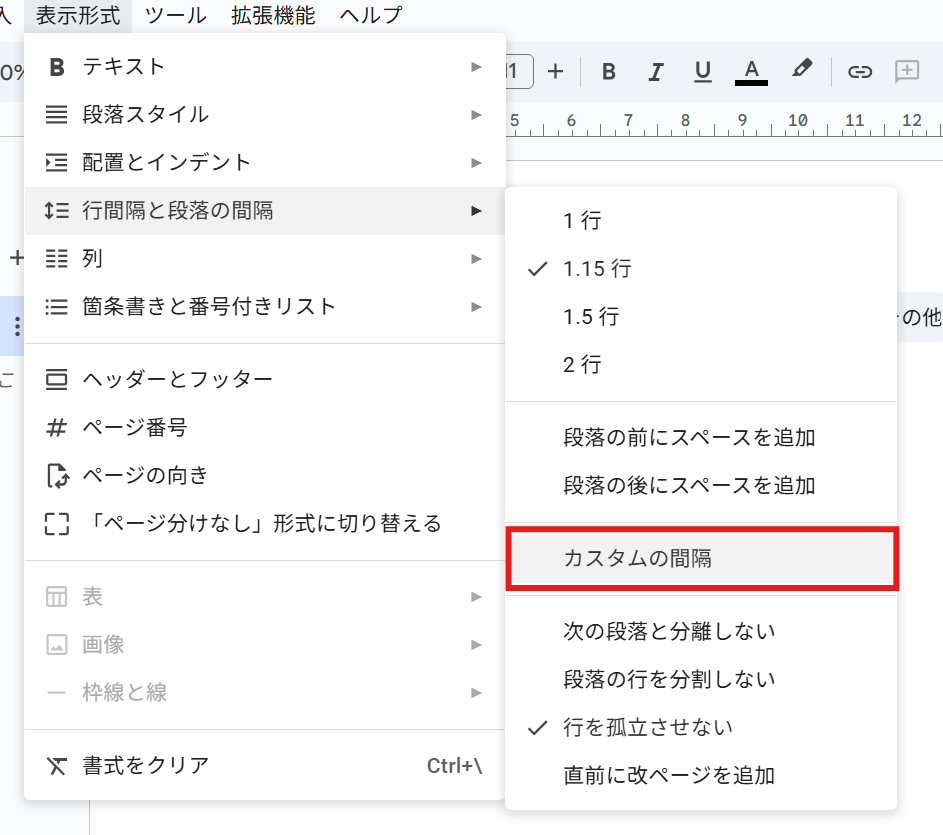Click the insert link icon
This screenshot has height=835, width=943.
(859, 71)
